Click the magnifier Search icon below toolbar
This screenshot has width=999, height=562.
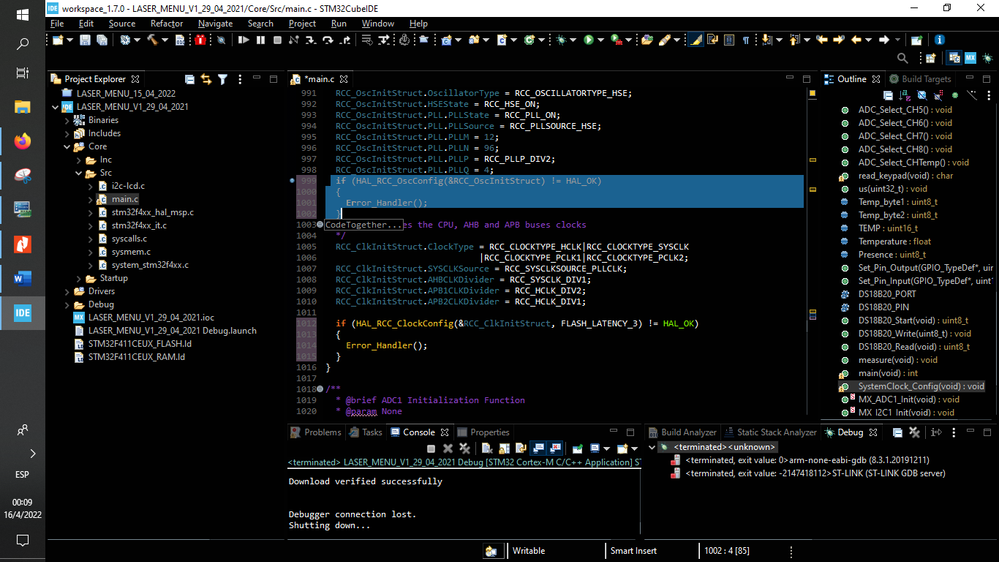pos(902,58)
